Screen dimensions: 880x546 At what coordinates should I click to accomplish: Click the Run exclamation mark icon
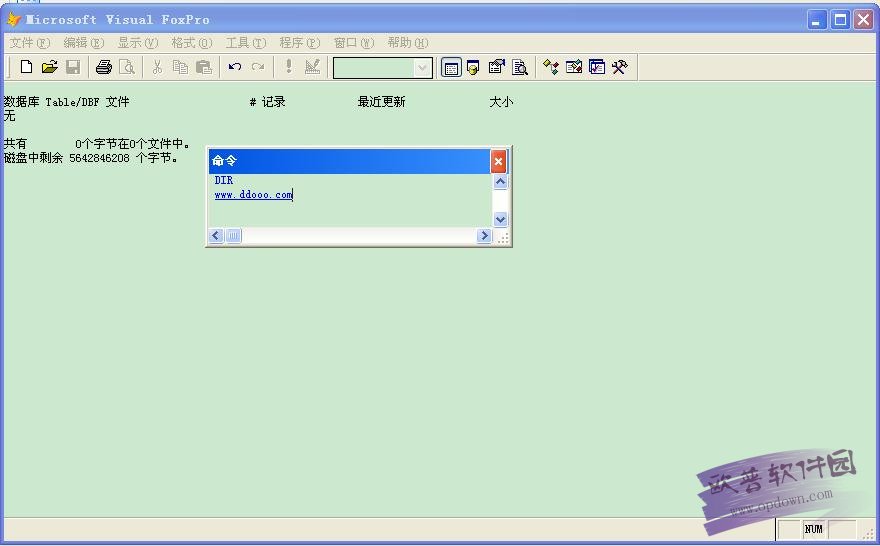point(288,67)
